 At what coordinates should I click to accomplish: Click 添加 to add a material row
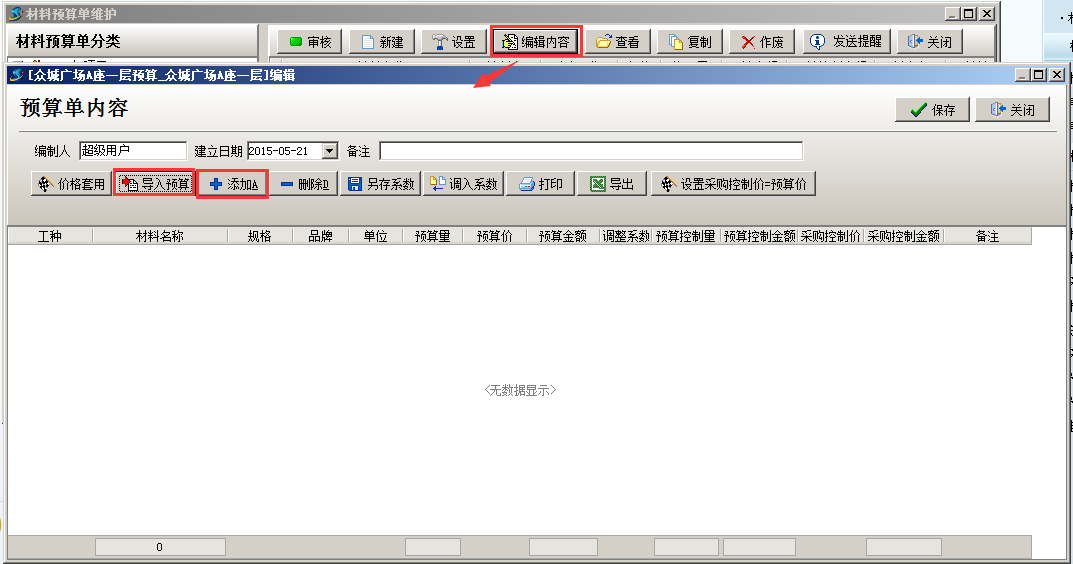click(x=232, y=184)
